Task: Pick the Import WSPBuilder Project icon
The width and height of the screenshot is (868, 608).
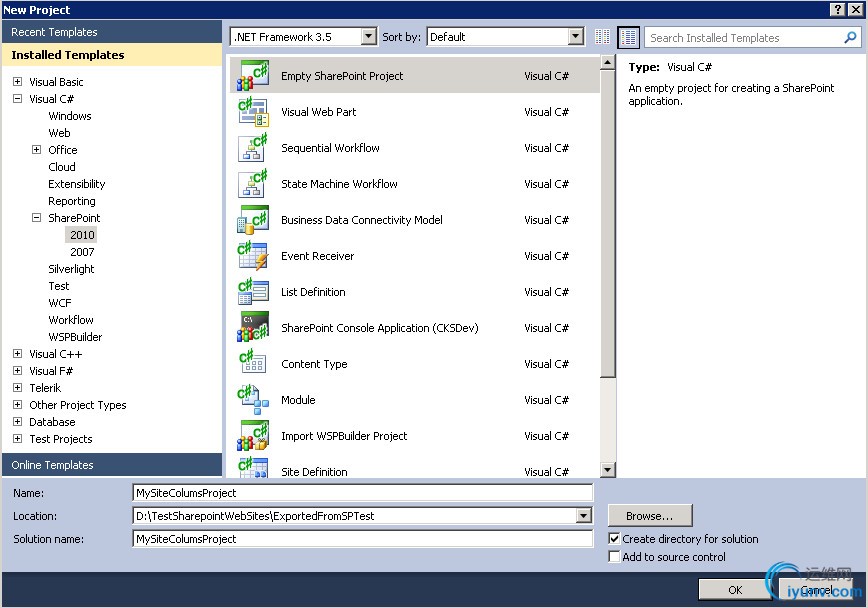Action: (x=253, y=436)
